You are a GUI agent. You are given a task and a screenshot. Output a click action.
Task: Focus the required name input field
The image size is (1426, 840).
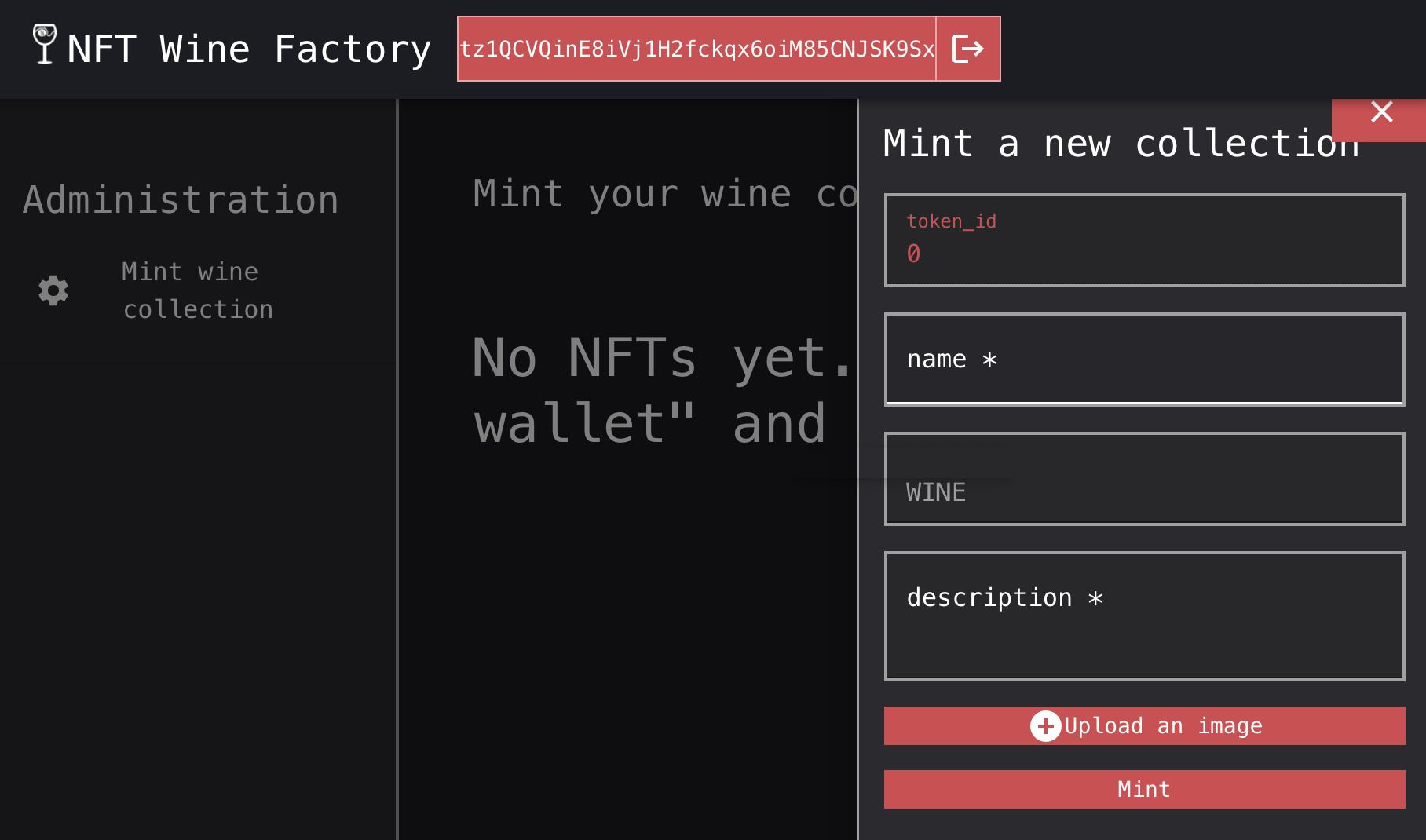tap(1143, 359)
